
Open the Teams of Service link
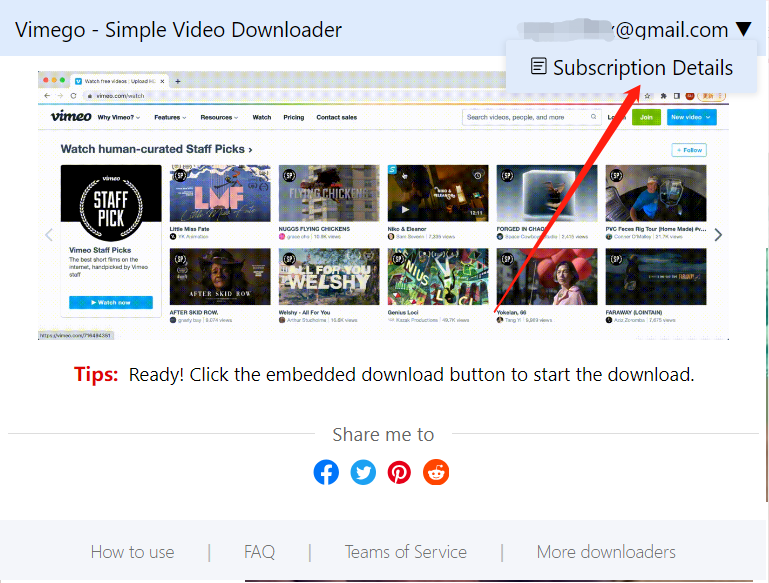tap(406, 552)
